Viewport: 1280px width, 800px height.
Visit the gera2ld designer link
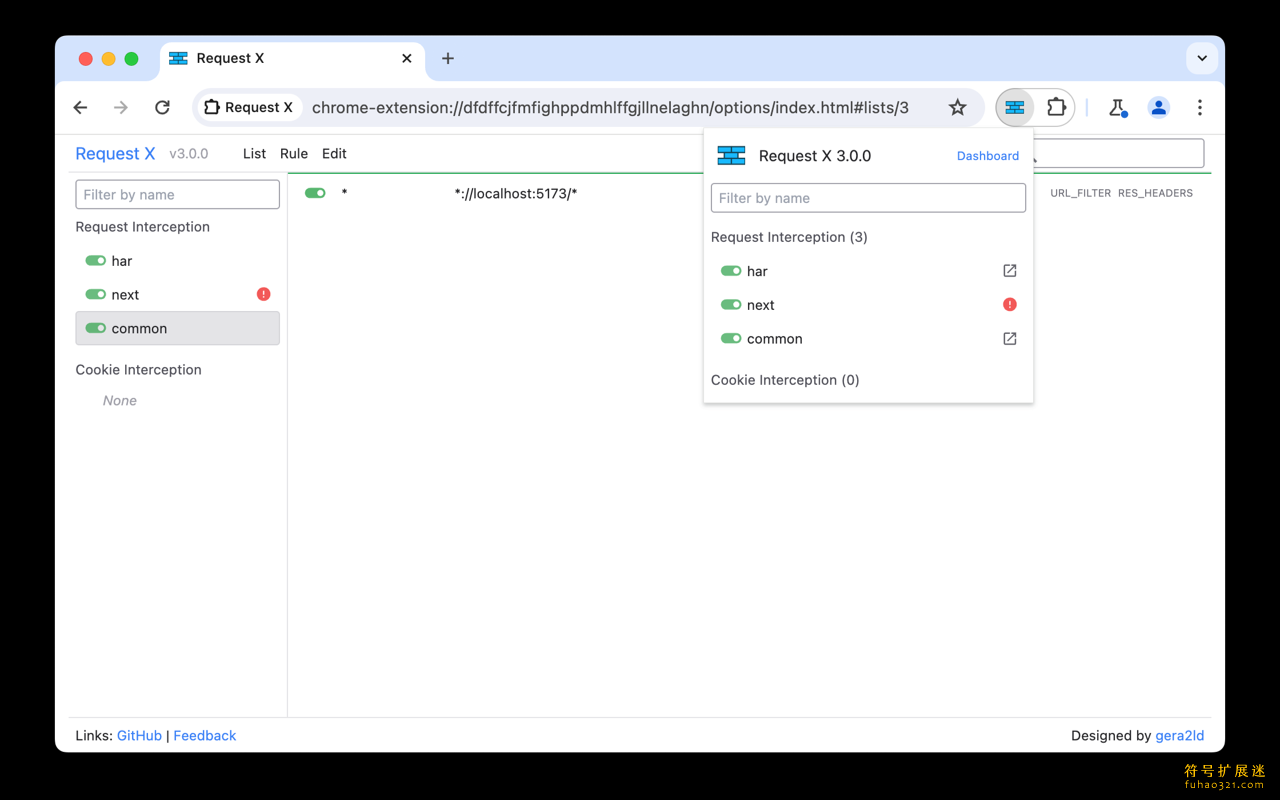pos(1180,735)
